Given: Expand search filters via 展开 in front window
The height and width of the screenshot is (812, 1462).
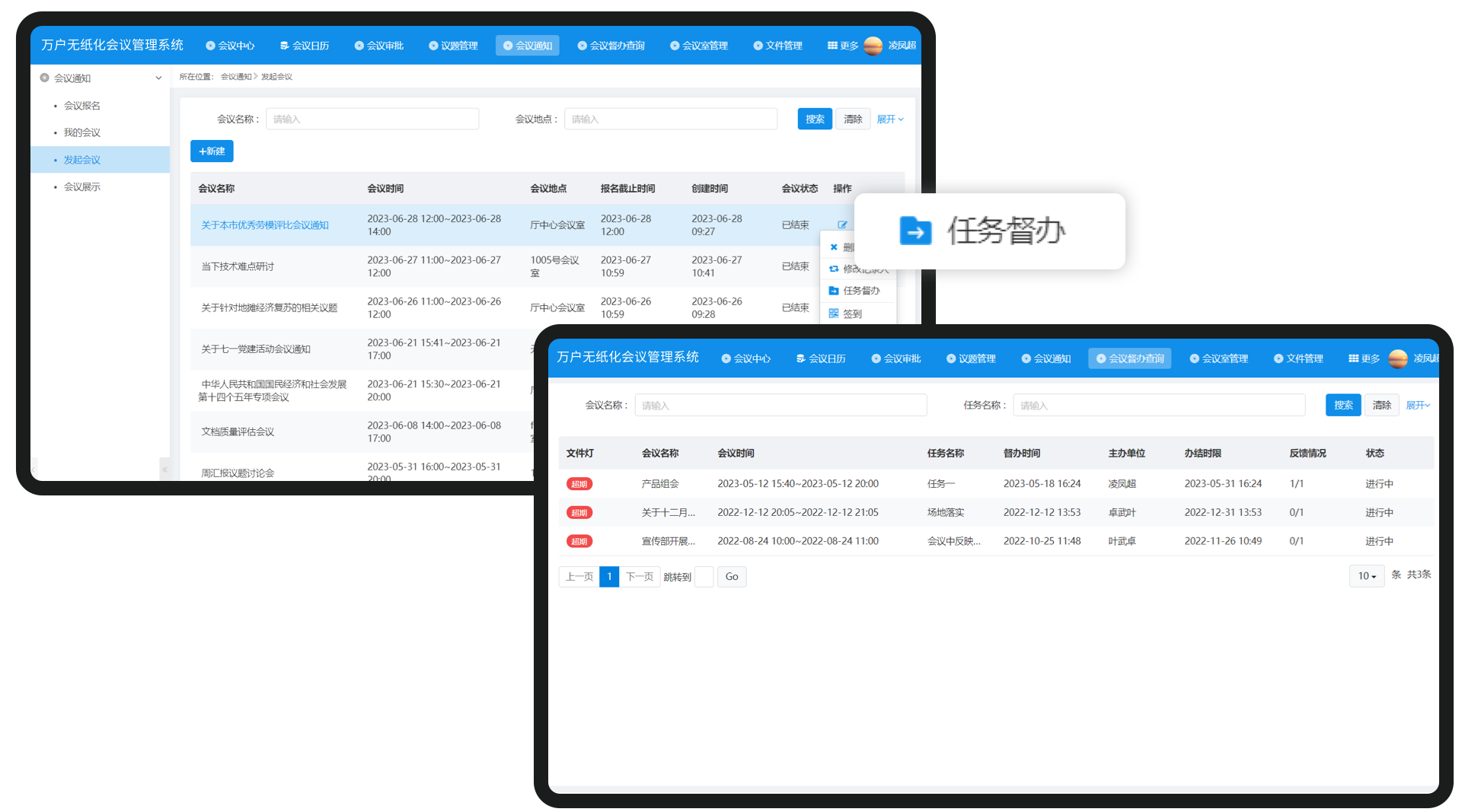Looking at the screenshot, I should pyautogui.click(x=1418, y=406).
